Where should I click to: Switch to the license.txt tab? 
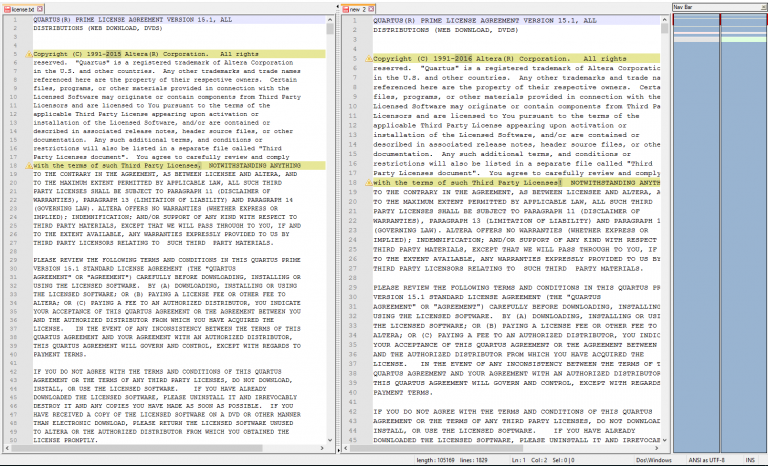tap(22, 8)
